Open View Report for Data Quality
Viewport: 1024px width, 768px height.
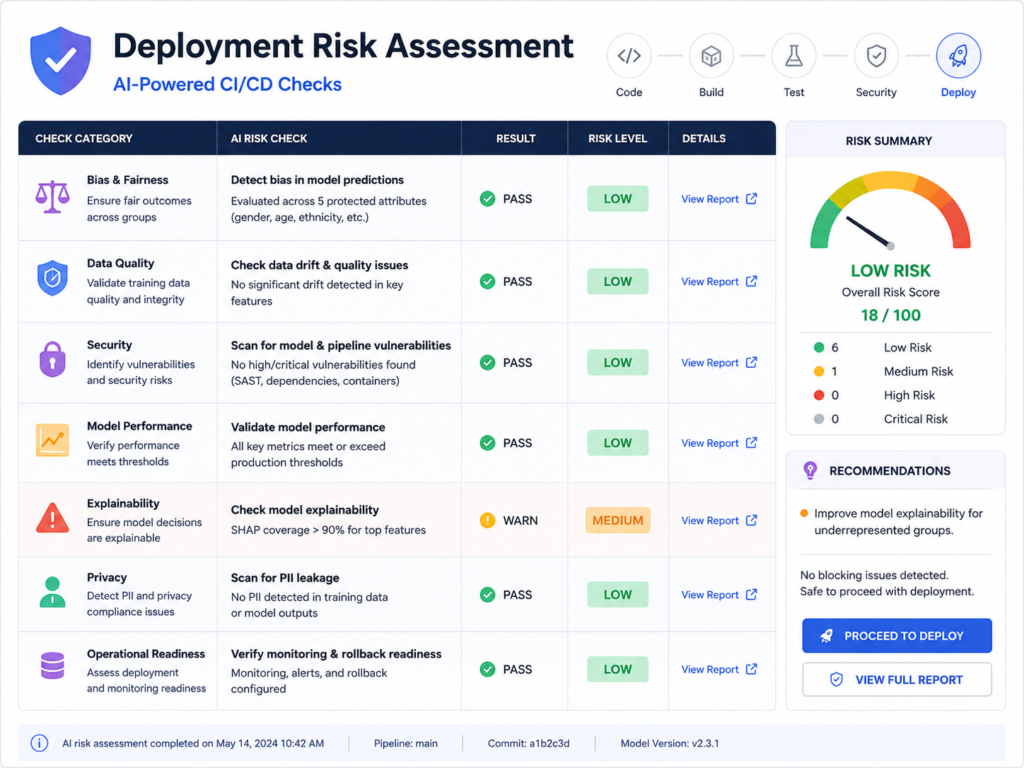(719, 281)
